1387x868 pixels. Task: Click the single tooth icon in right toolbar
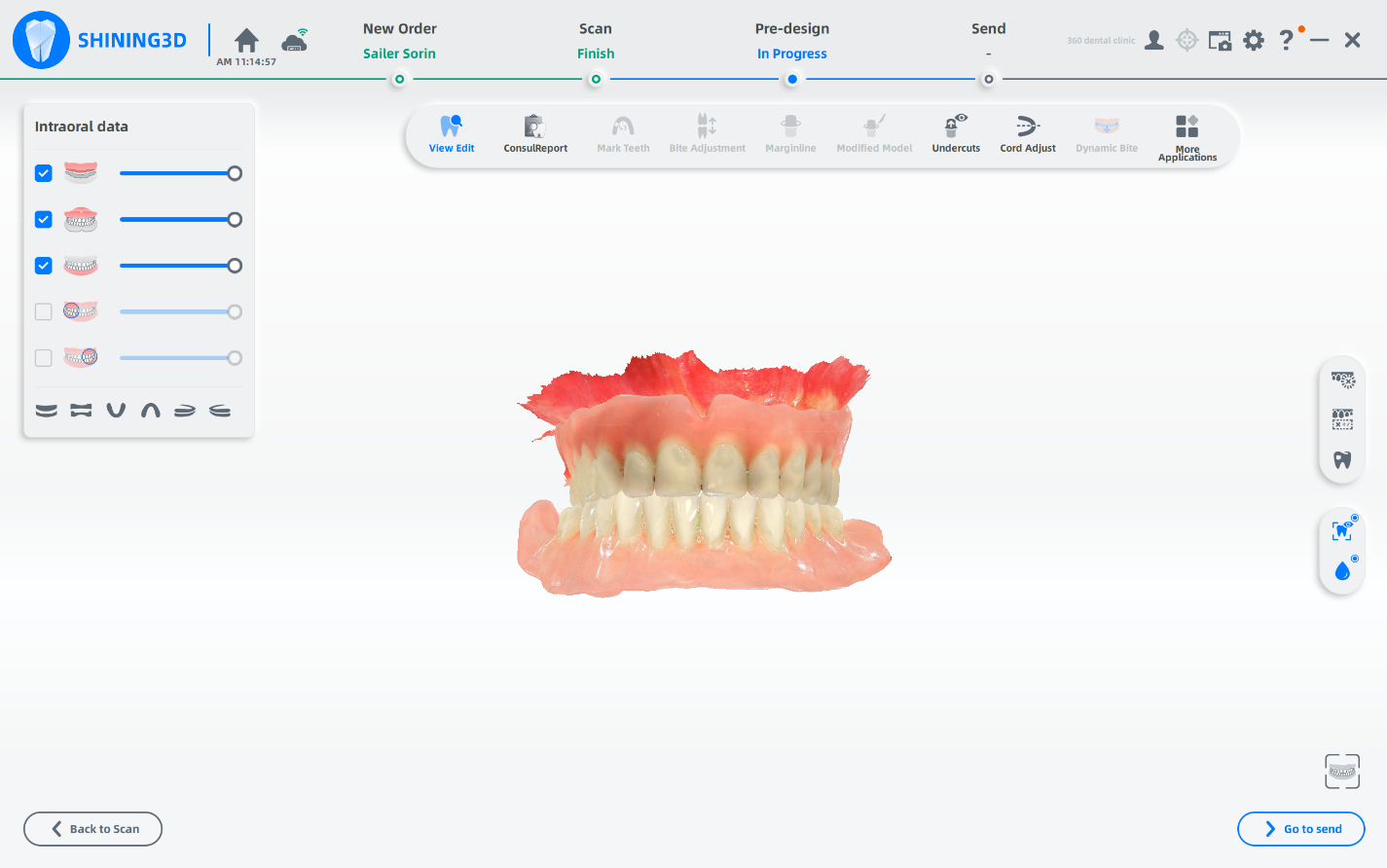[1342, 460]
